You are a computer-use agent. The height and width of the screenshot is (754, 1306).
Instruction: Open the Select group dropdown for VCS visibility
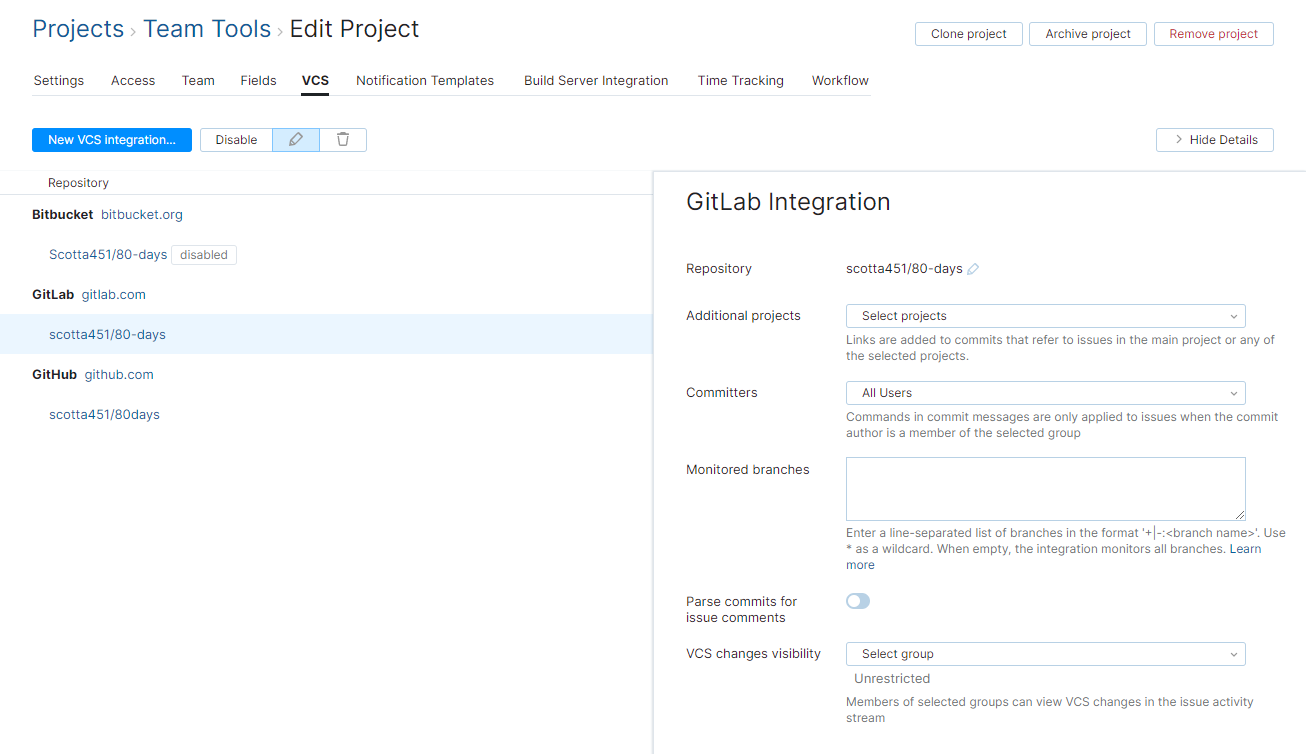click(x=1044, y=653)
